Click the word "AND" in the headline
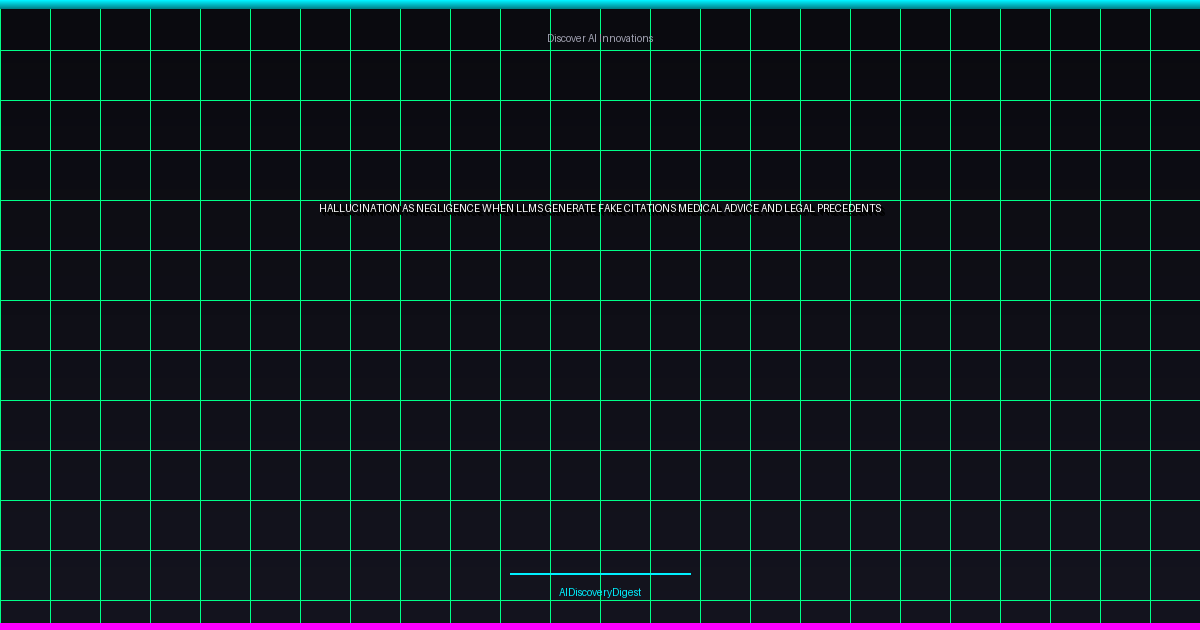 773,209
